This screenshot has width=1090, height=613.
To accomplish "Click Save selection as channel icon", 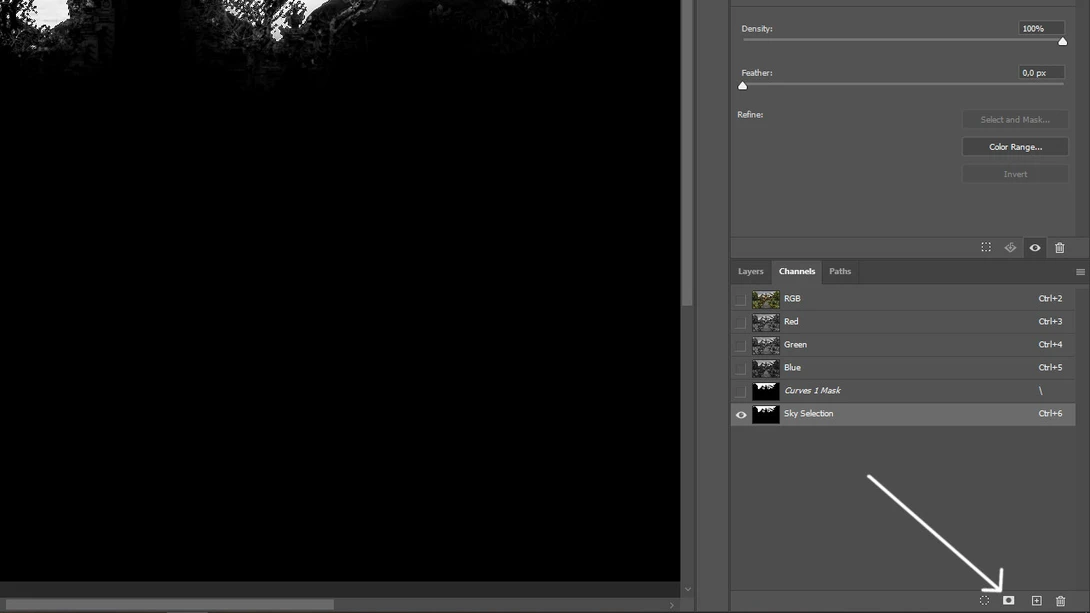I will (1007, 601).
